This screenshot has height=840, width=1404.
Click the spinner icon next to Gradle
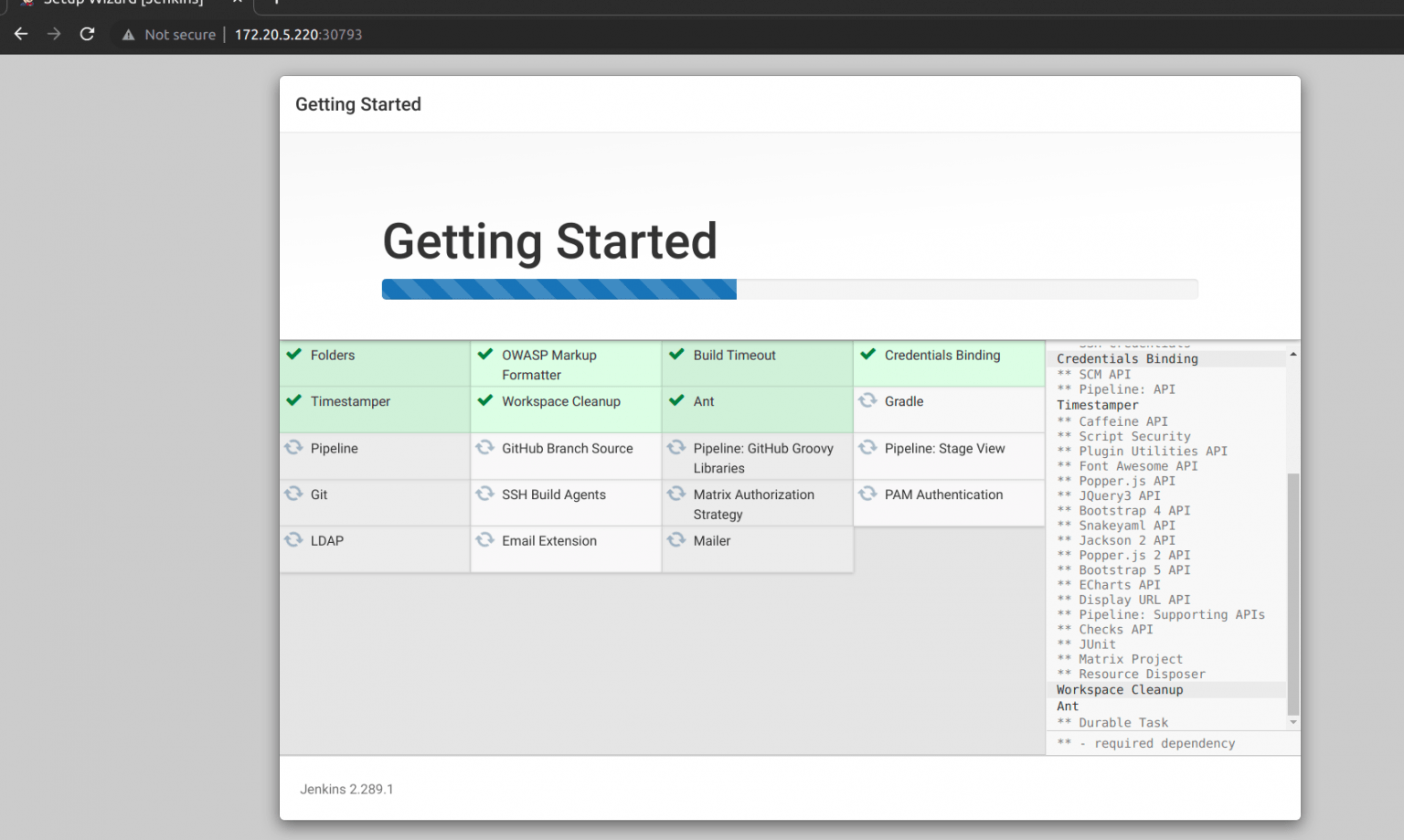867,400
